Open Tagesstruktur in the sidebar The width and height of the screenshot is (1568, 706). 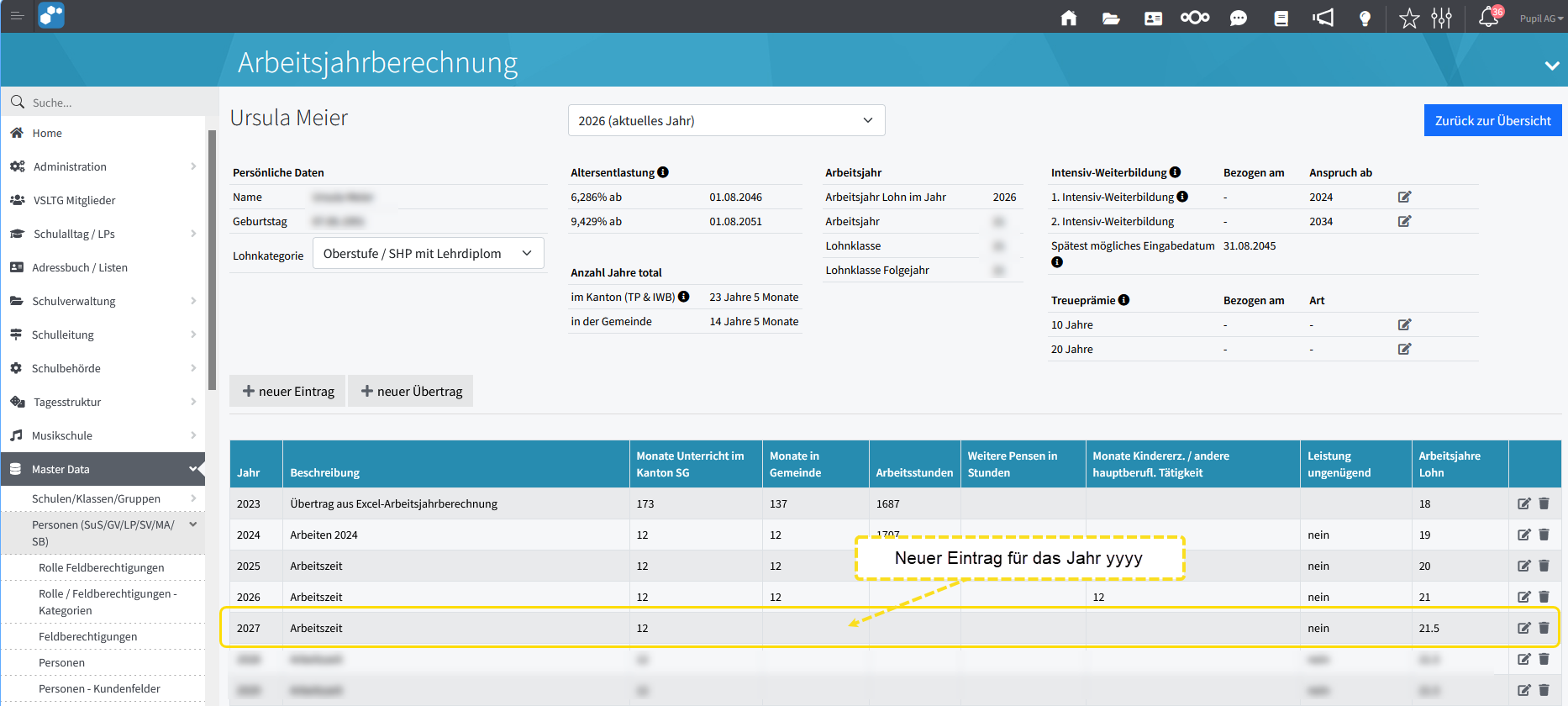point(103,402)
